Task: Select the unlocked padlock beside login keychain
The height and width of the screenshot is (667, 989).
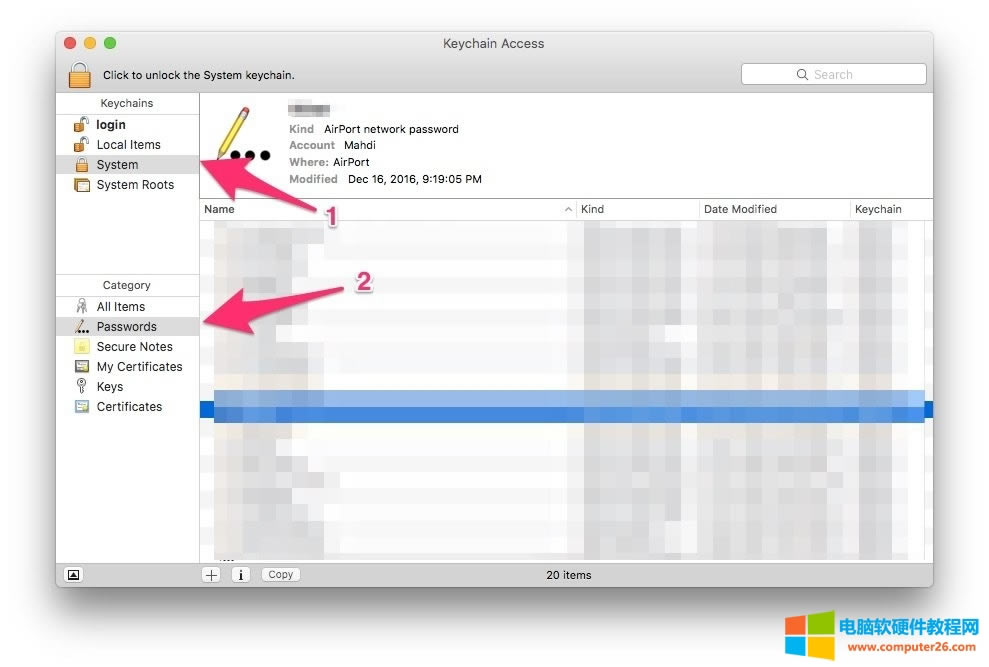Action: [82, 124]
